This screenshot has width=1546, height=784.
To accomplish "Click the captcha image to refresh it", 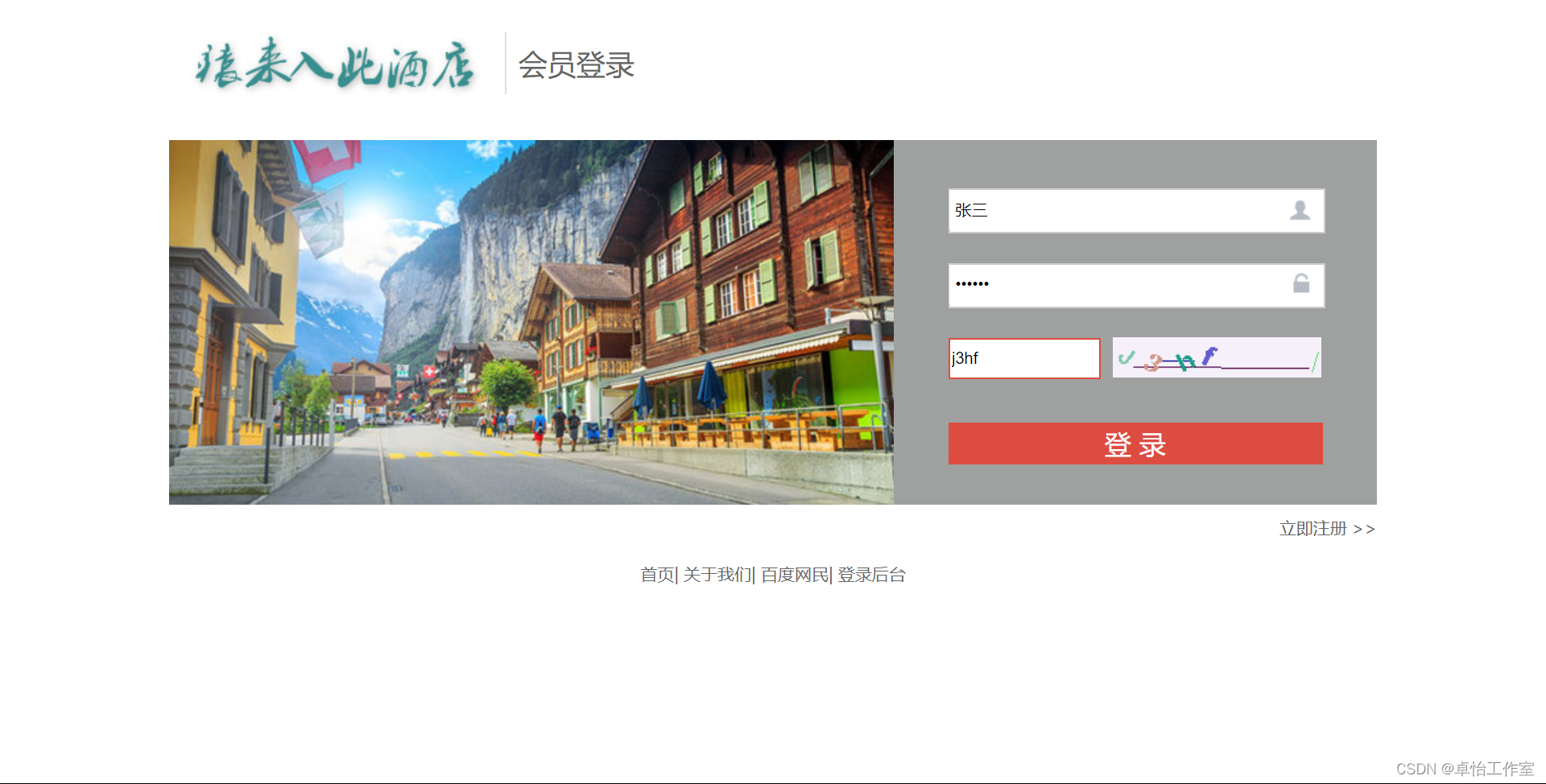I will (1216, 358).
